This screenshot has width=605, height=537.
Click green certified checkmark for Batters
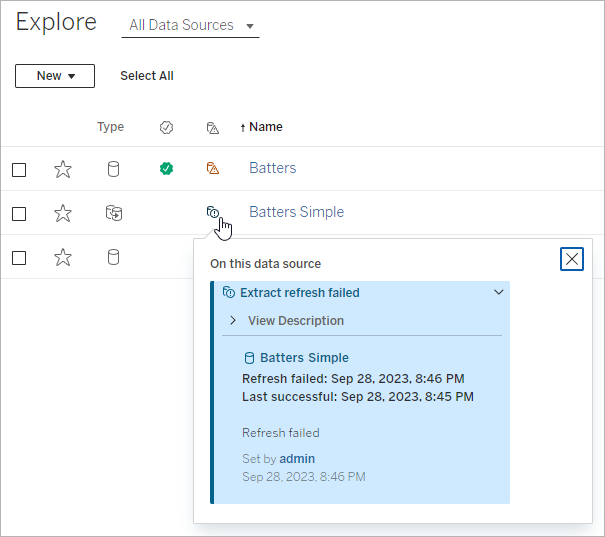click(166, 169)
